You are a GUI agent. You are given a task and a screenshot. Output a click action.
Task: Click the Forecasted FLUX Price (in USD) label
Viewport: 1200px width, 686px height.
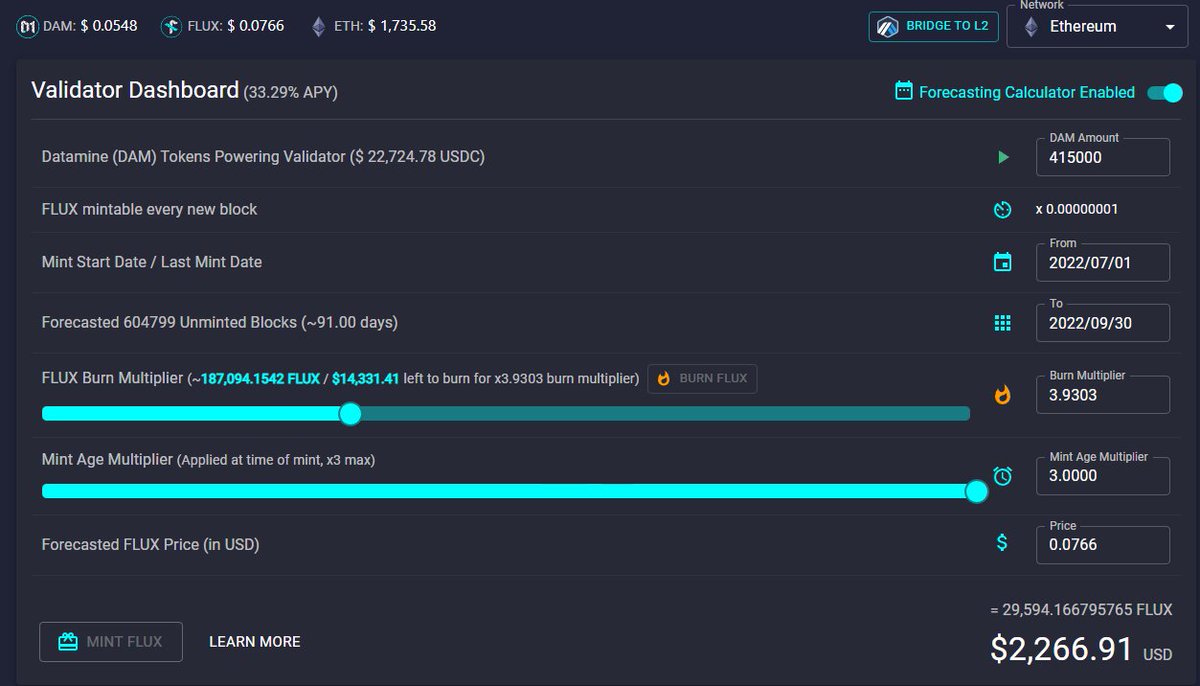pos(151,545)
